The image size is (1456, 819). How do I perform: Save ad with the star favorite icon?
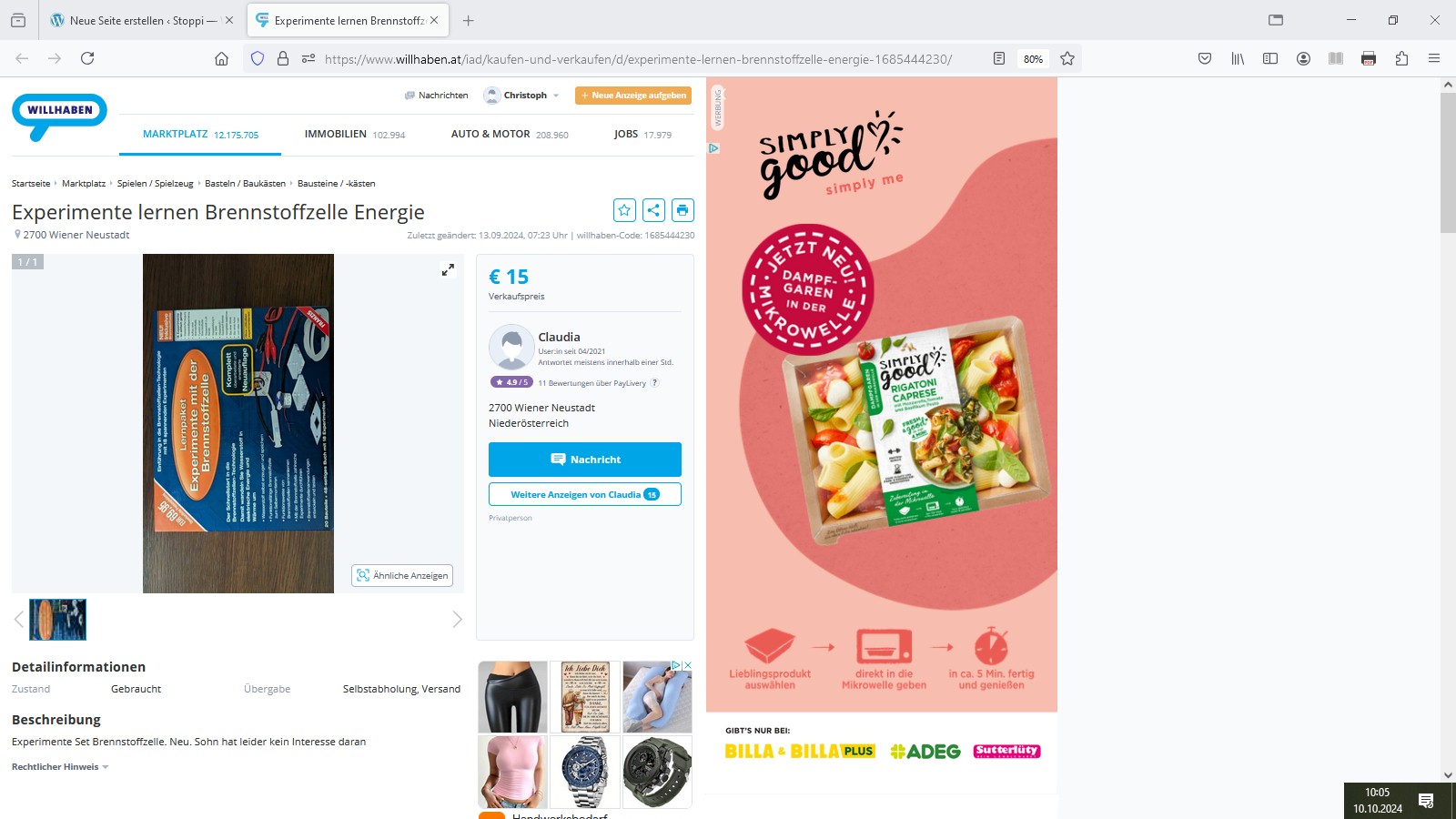pos(624,210)
